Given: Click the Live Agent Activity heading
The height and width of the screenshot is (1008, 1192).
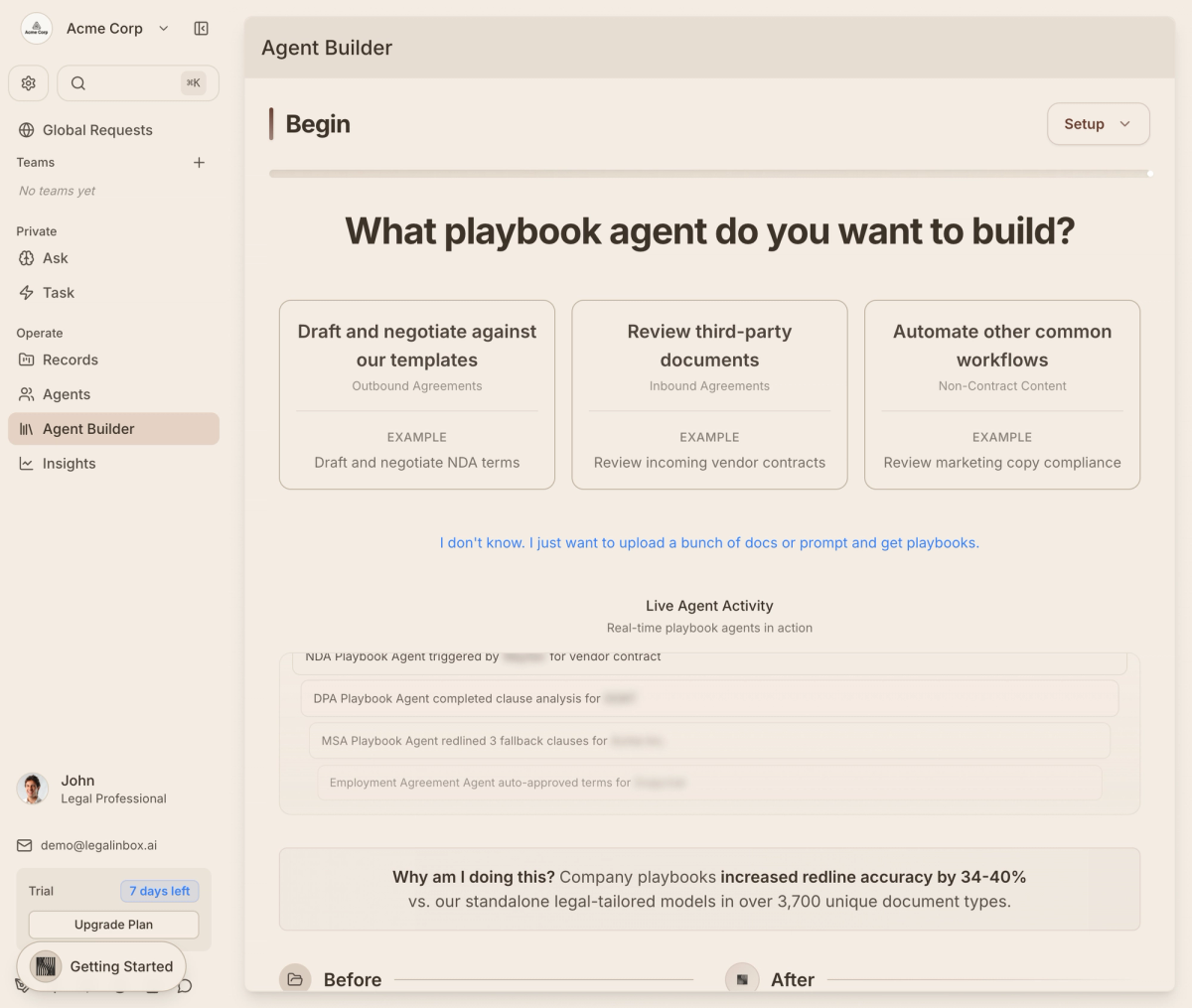Looking at the screenshot, I should coord(709,606).
